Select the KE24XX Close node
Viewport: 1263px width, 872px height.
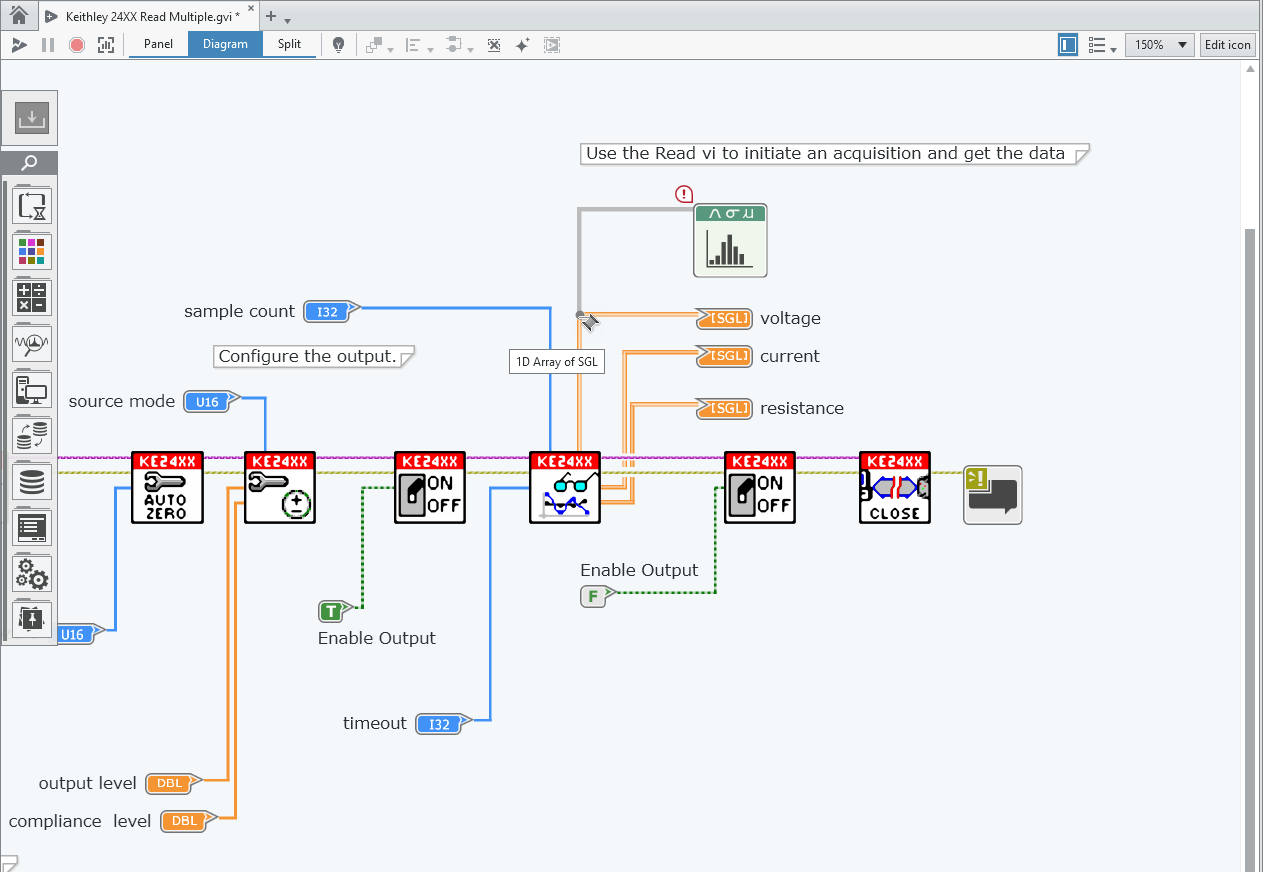click(x=894, y=487)
